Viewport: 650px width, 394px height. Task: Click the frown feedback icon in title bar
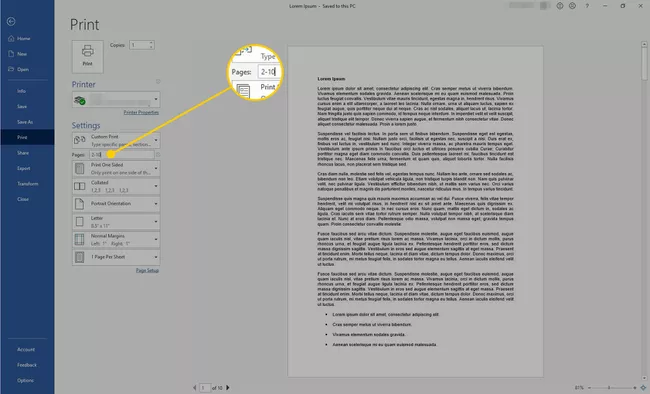[572, 6]
